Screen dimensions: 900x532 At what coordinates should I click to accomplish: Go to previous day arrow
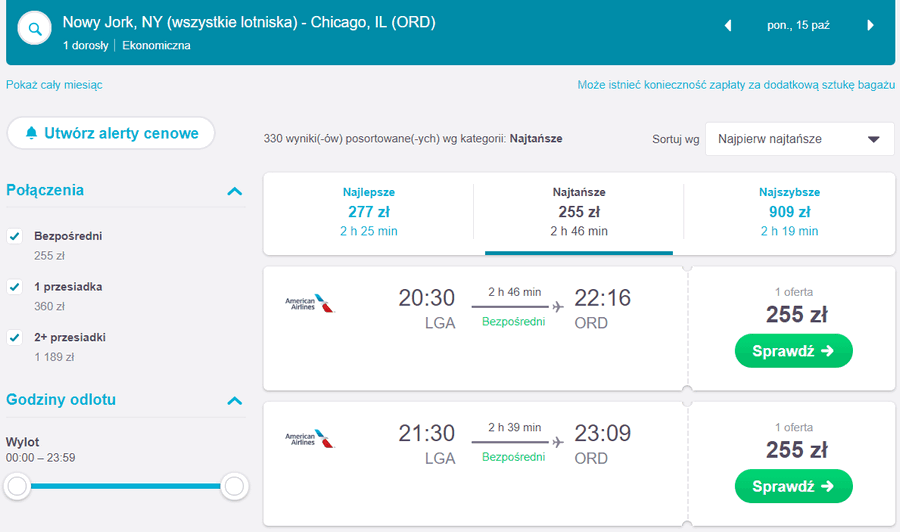(728, 25)
